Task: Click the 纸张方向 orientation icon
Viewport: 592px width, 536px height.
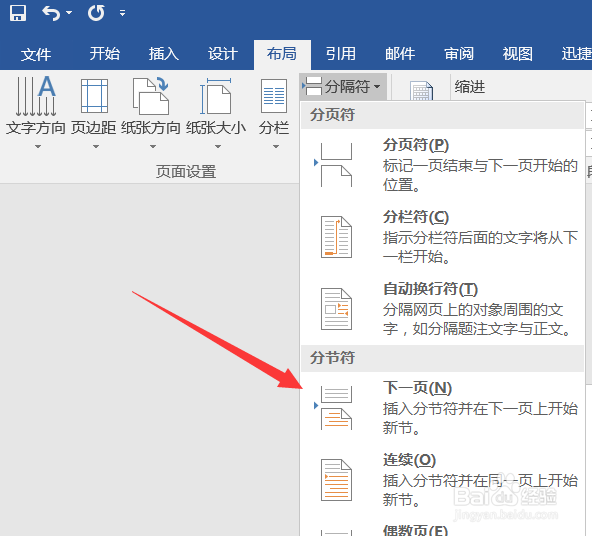Action: pyautogui.click(x=151, y=96)
